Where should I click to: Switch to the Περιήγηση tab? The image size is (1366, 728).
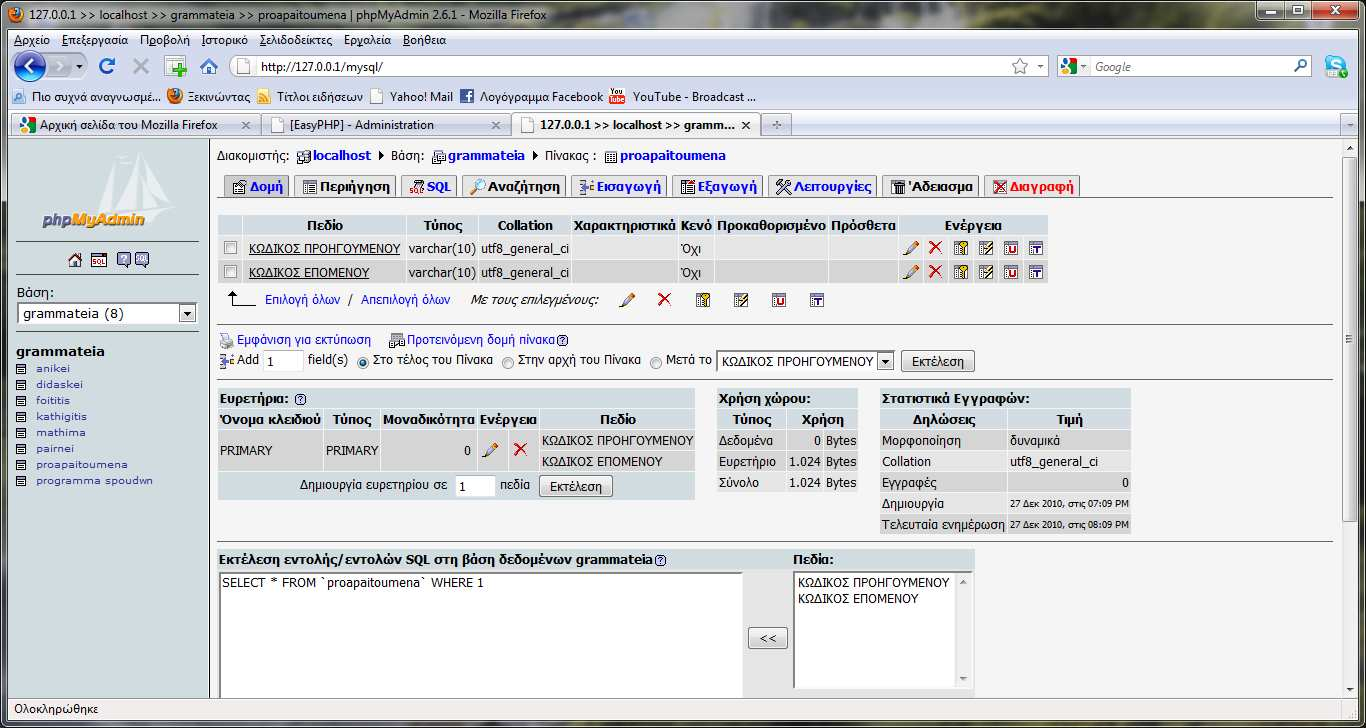(345, 187)
